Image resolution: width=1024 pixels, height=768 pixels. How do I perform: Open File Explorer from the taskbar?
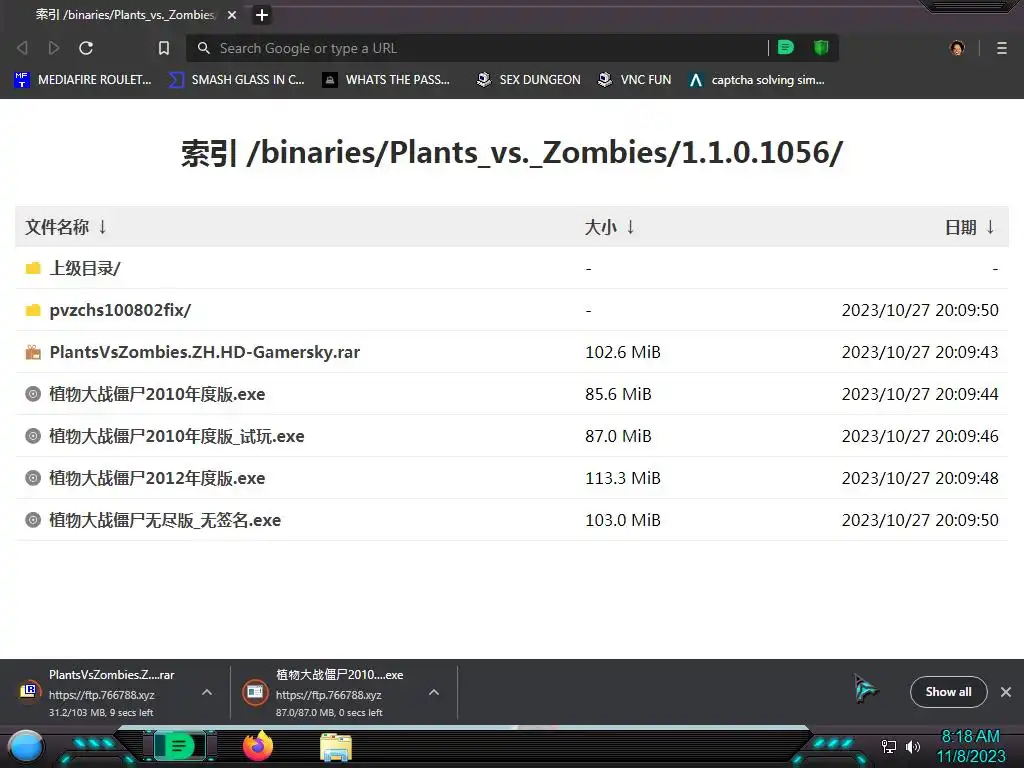[x=336, y=747]
